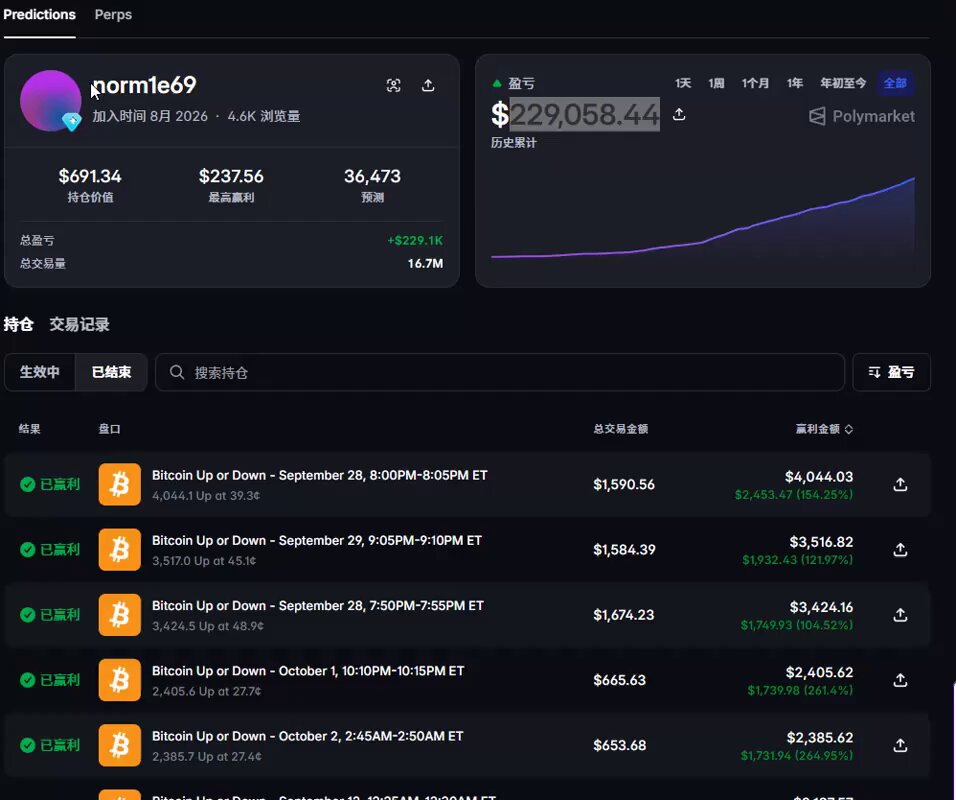The image size is (956, 800).
Task: Click the norm1e69 gradient profile avatar
Action: [51, 101]
